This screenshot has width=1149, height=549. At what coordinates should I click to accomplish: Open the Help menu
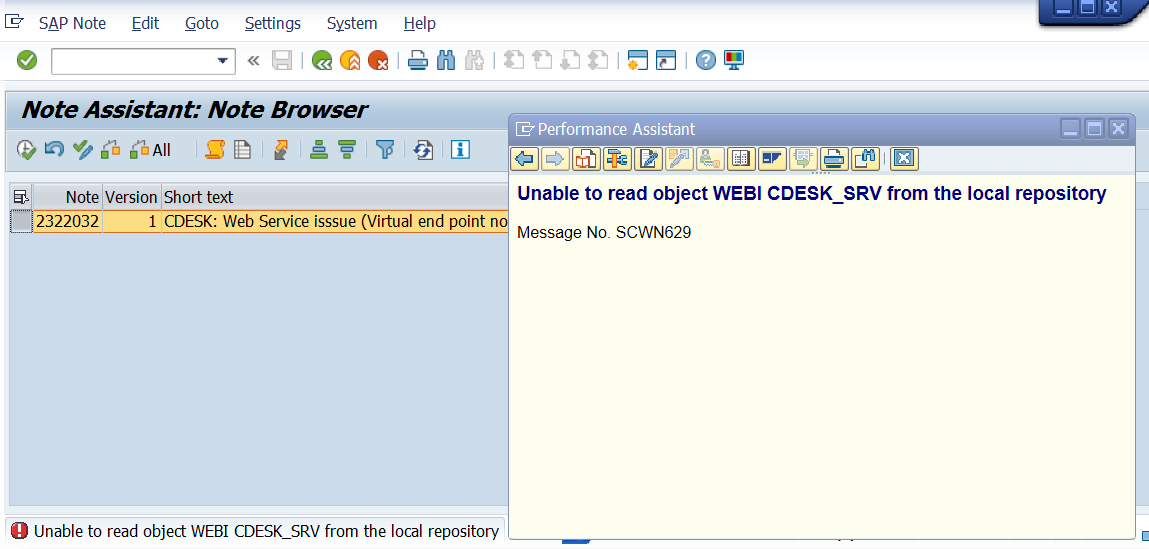(420, 23)
